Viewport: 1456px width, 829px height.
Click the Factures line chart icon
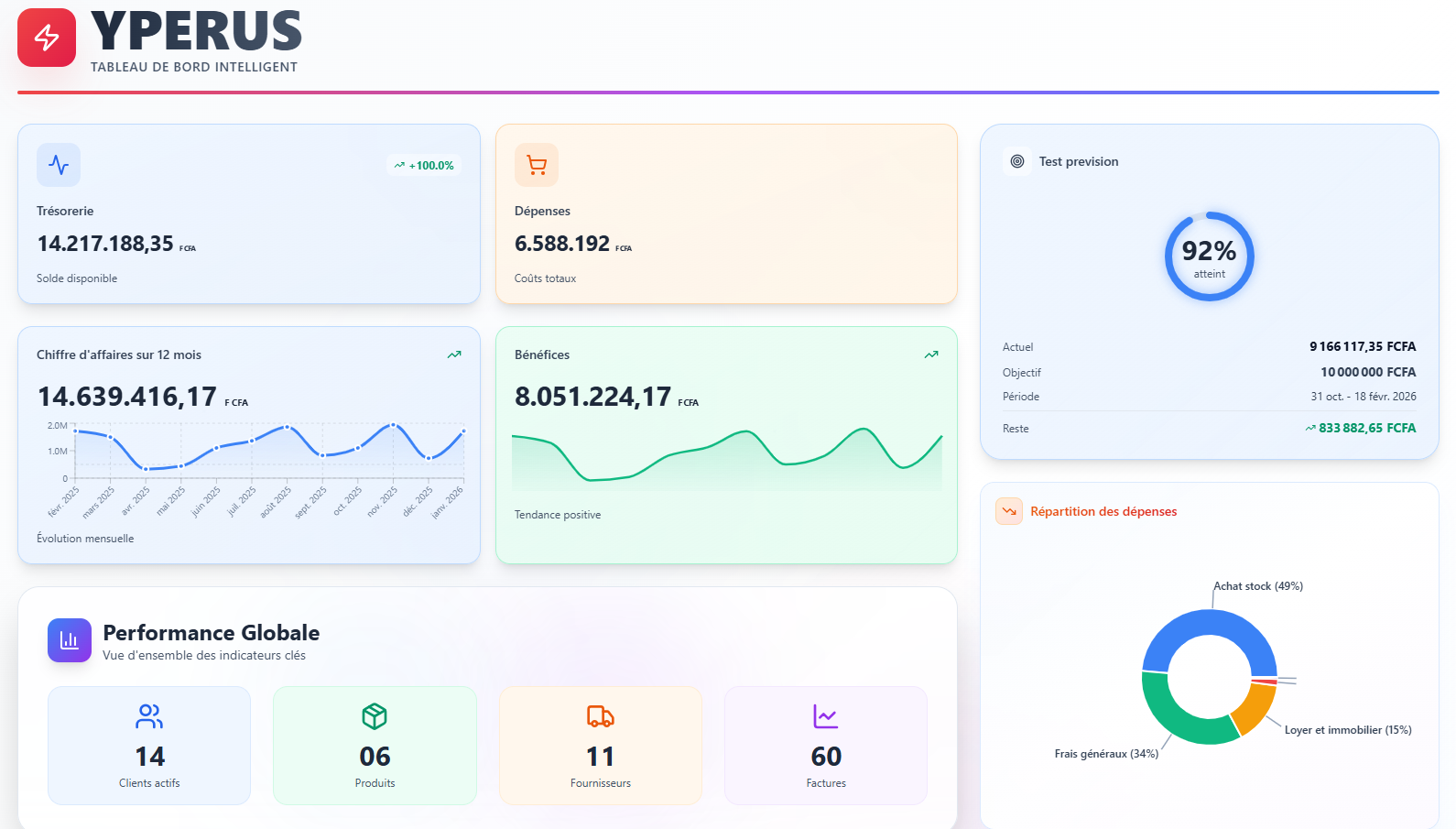(x=826, y=716)
